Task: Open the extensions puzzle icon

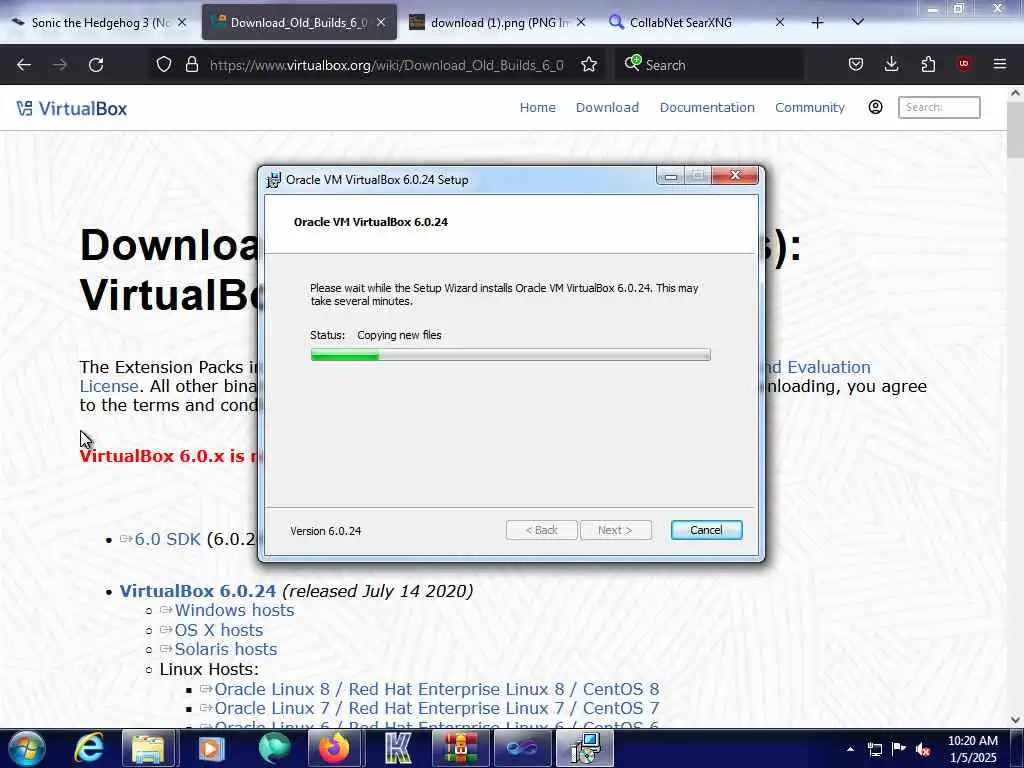Action: pyautogui.click(x=928, y=65)
